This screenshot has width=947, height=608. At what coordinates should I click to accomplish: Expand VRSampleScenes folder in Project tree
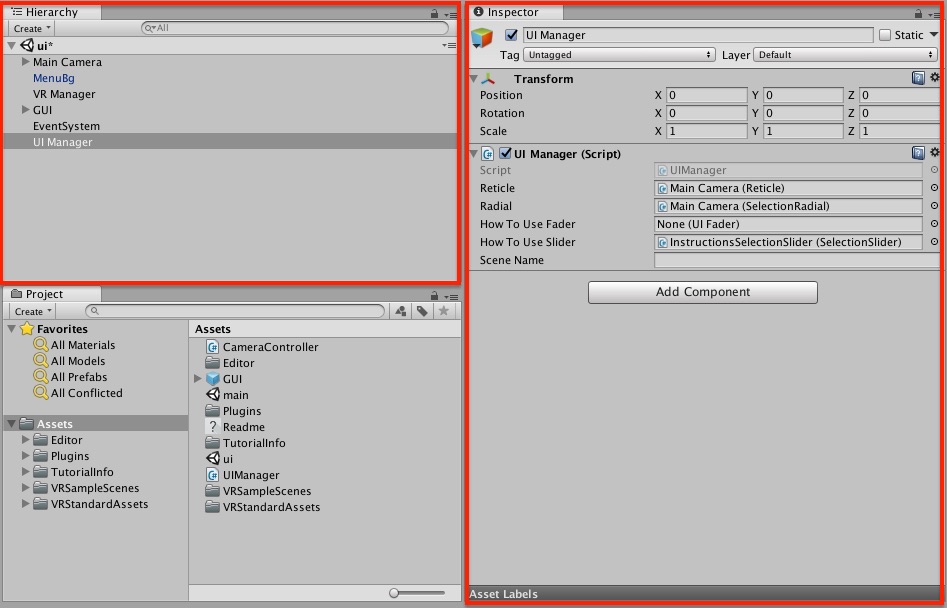point(25,487)
